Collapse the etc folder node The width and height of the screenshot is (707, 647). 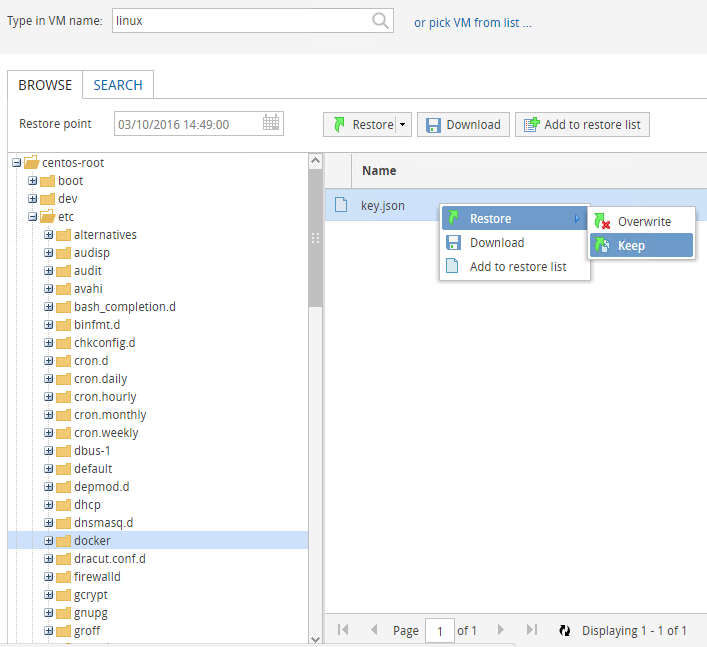pyautogui.click(x=33, y=217)
